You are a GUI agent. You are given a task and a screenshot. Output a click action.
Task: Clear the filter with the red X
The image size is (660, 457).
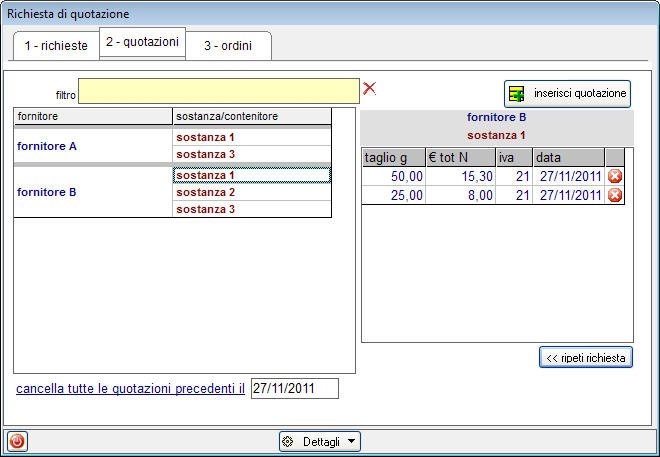(369, 88)
